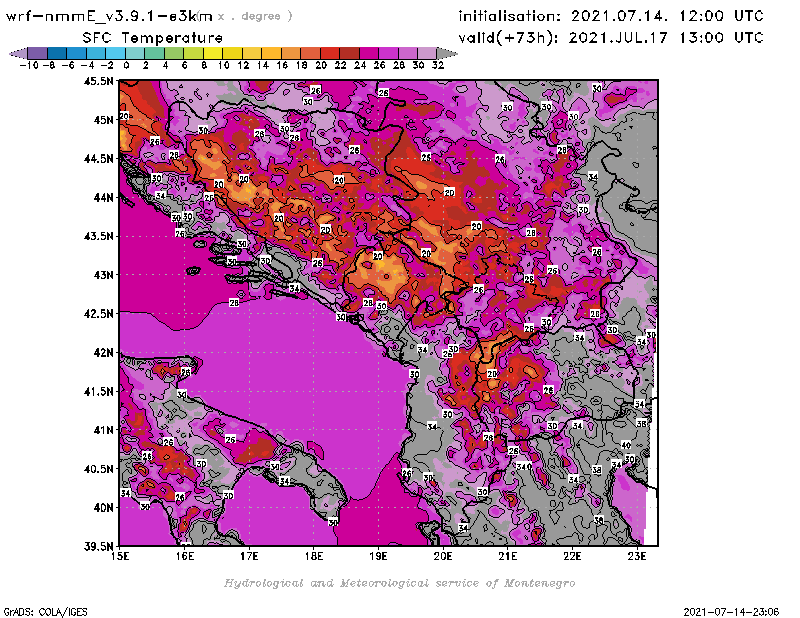Viewport: 800px width, 618px height.
Task: Click the timestamp '2021-07-14-23:06'
Action: tap(731, 611)
